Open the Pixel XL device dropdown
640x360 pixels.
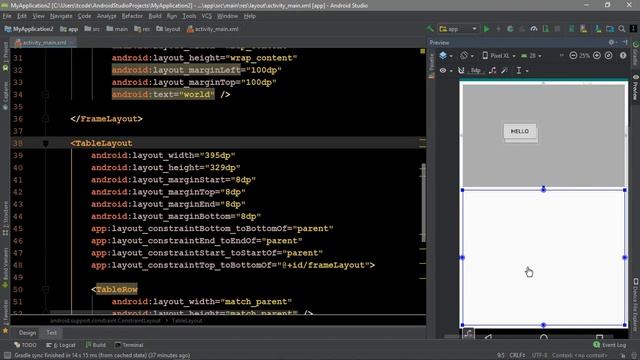point(500,56)
